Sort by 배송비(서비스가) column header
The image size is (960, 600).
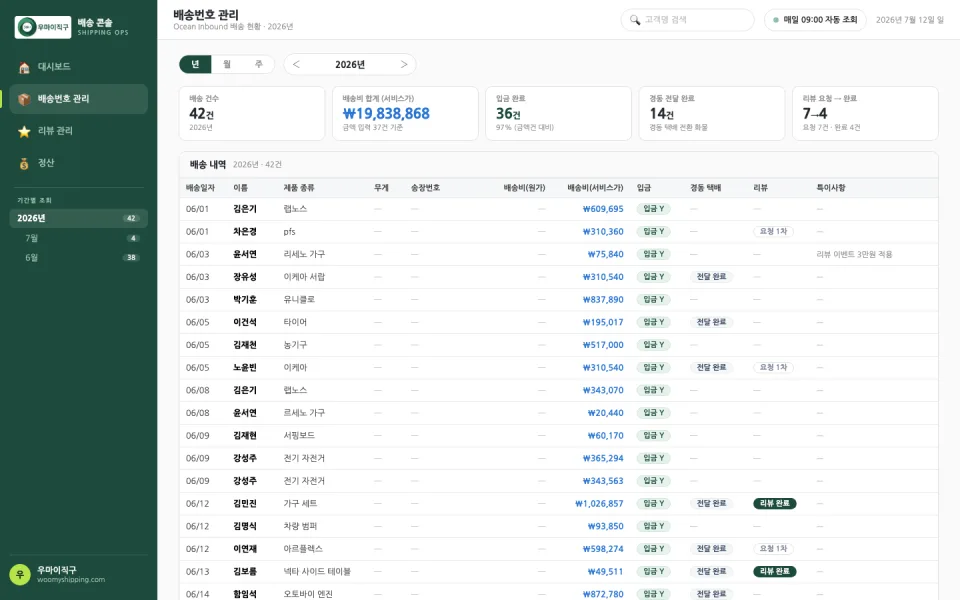coord(595,188)
